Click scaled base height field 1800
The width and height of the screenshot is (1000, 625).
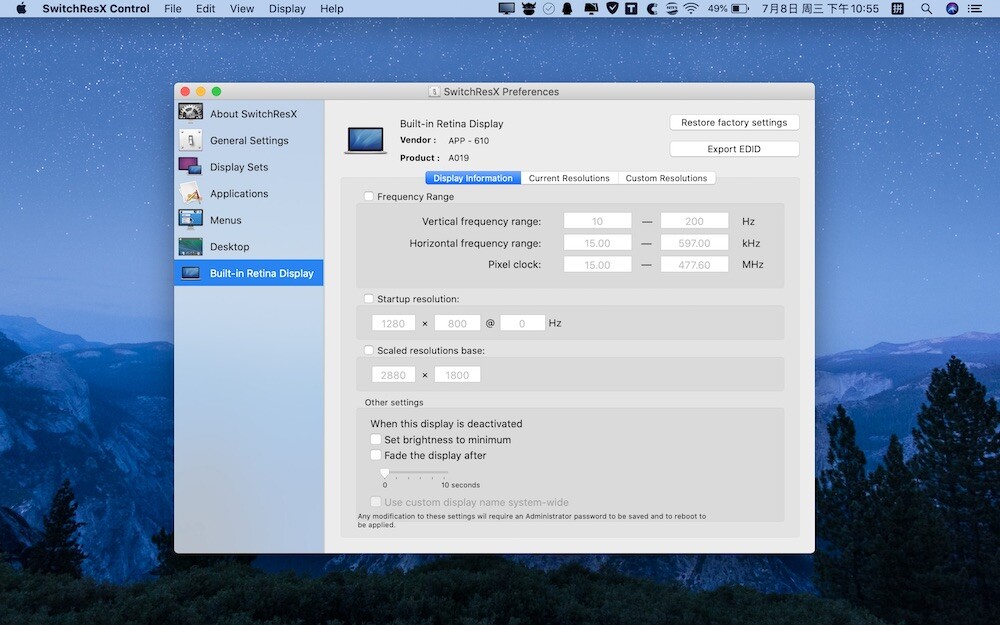pyautogui.click(x=457, y=374)
